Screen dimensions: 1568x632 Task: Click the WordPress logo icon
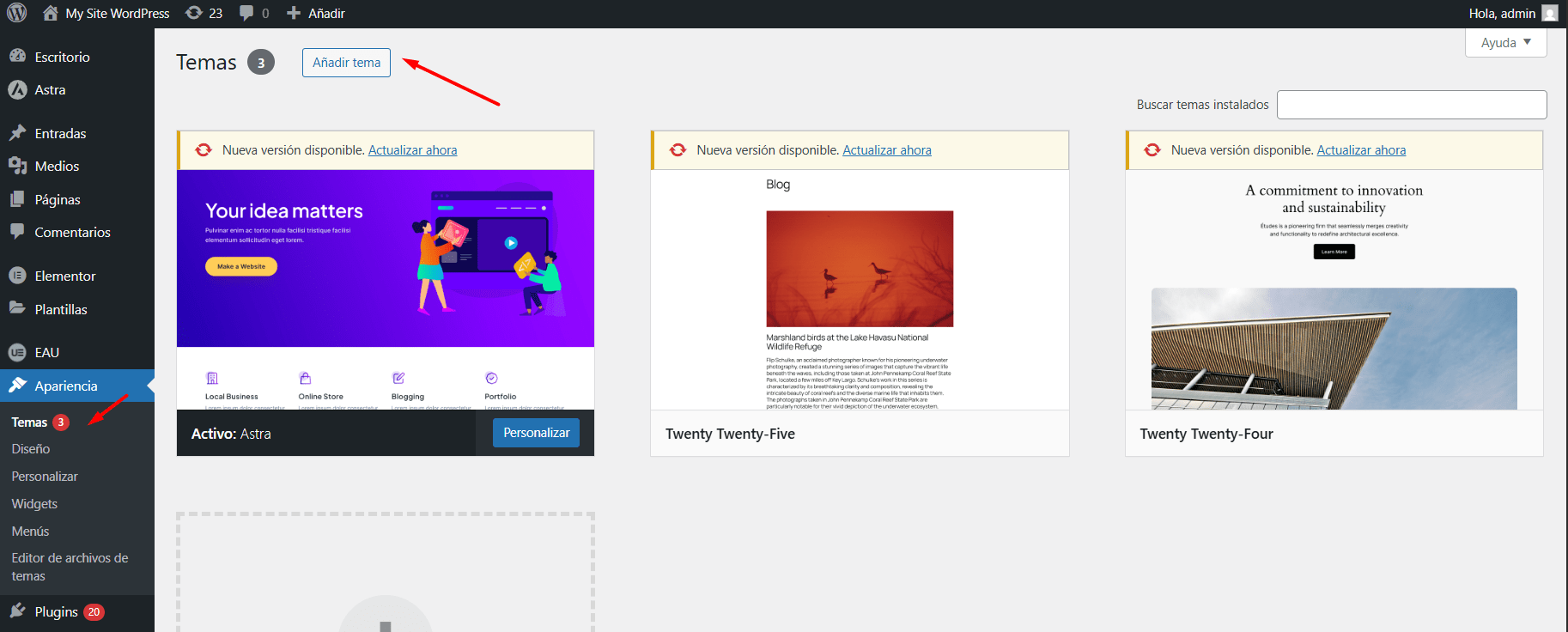point(17,13)
